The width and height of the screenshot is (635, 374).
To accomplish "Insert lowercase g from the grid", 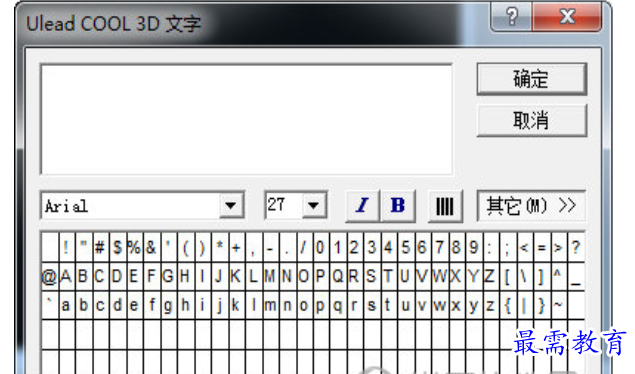I will pyautogui.click(x=168, y=305).
